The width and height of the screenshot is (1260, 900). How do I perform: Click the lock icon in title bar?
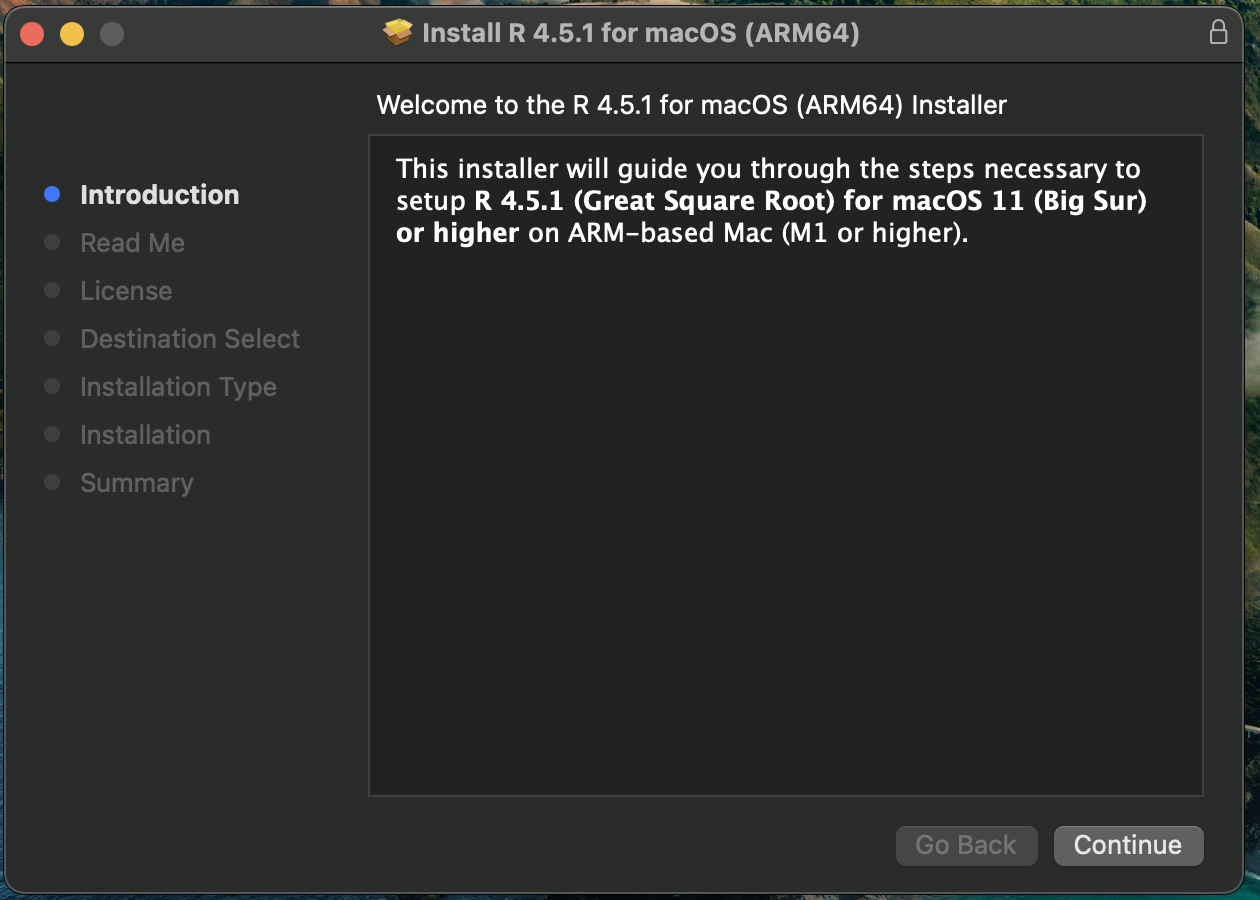[1218, 32]
